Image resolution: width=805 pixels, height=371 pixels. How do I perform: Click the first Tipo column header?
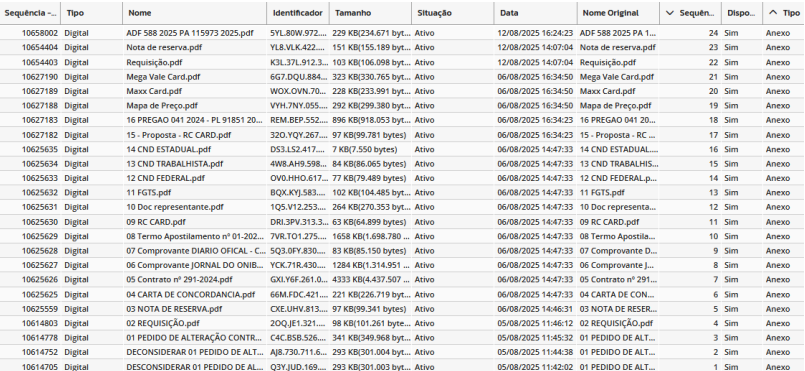92,13
